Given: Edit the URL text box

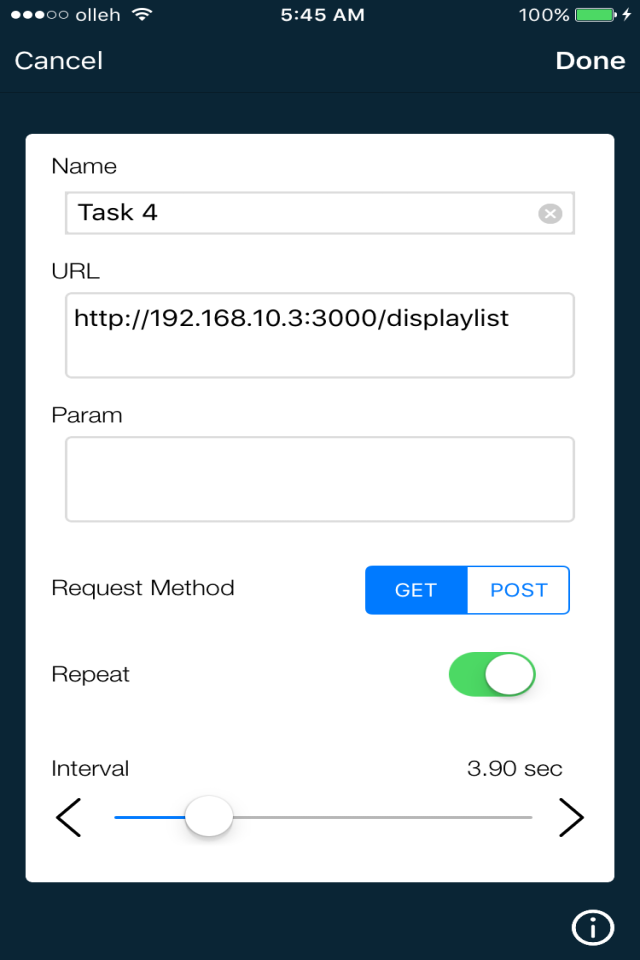Looking at the screenshot, I should 320,335.
